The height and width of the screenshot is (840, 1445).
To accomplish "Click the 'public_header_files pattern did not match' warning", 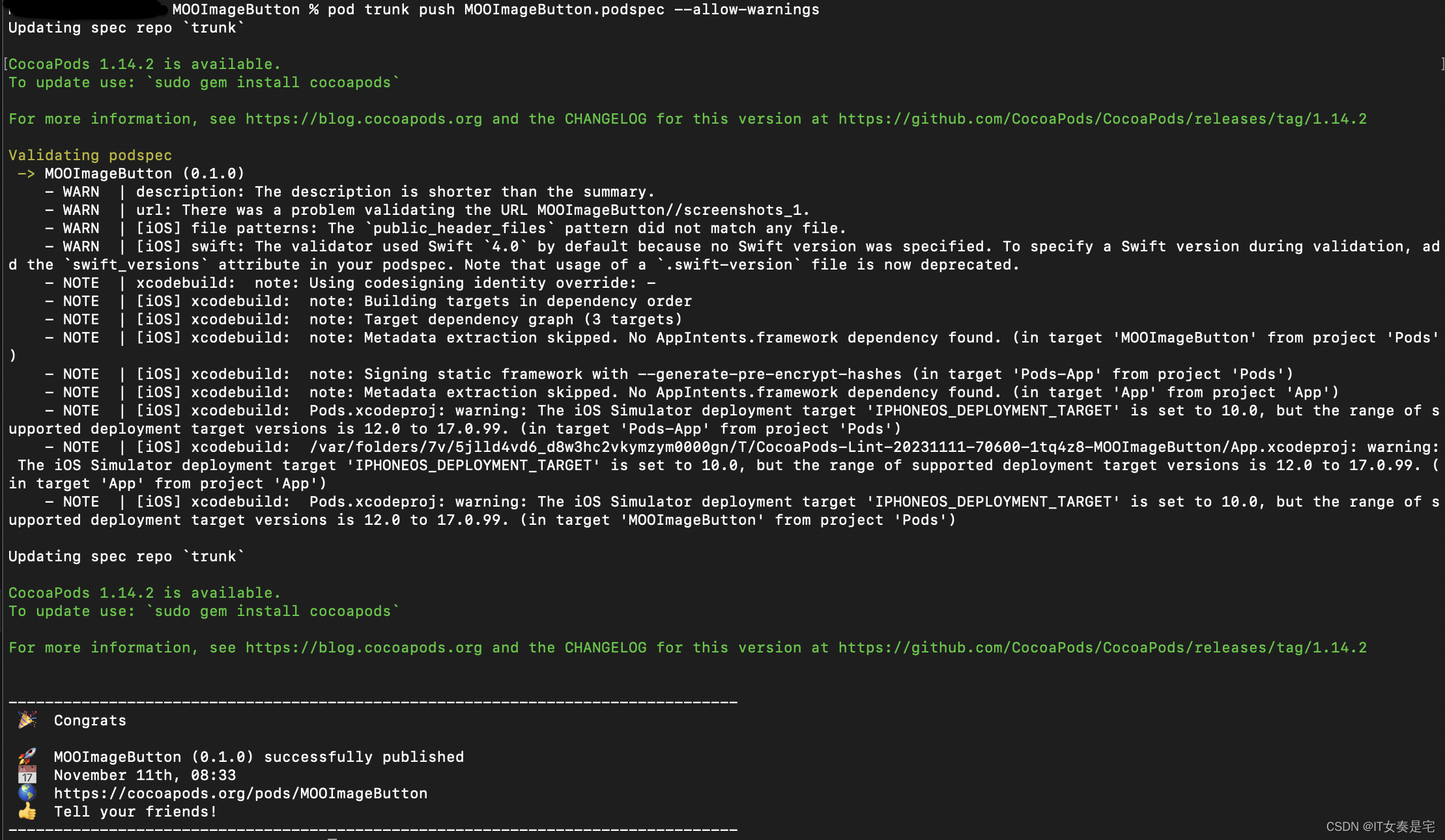I will tap(446, 228).
